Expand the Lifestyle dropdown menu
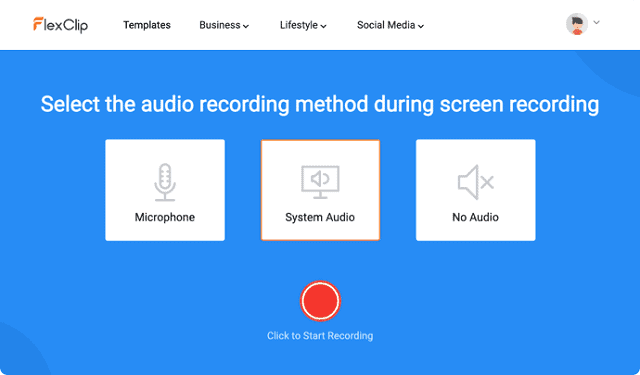Image resolution: width=640 pixels, height=375 pixels. 303,25
